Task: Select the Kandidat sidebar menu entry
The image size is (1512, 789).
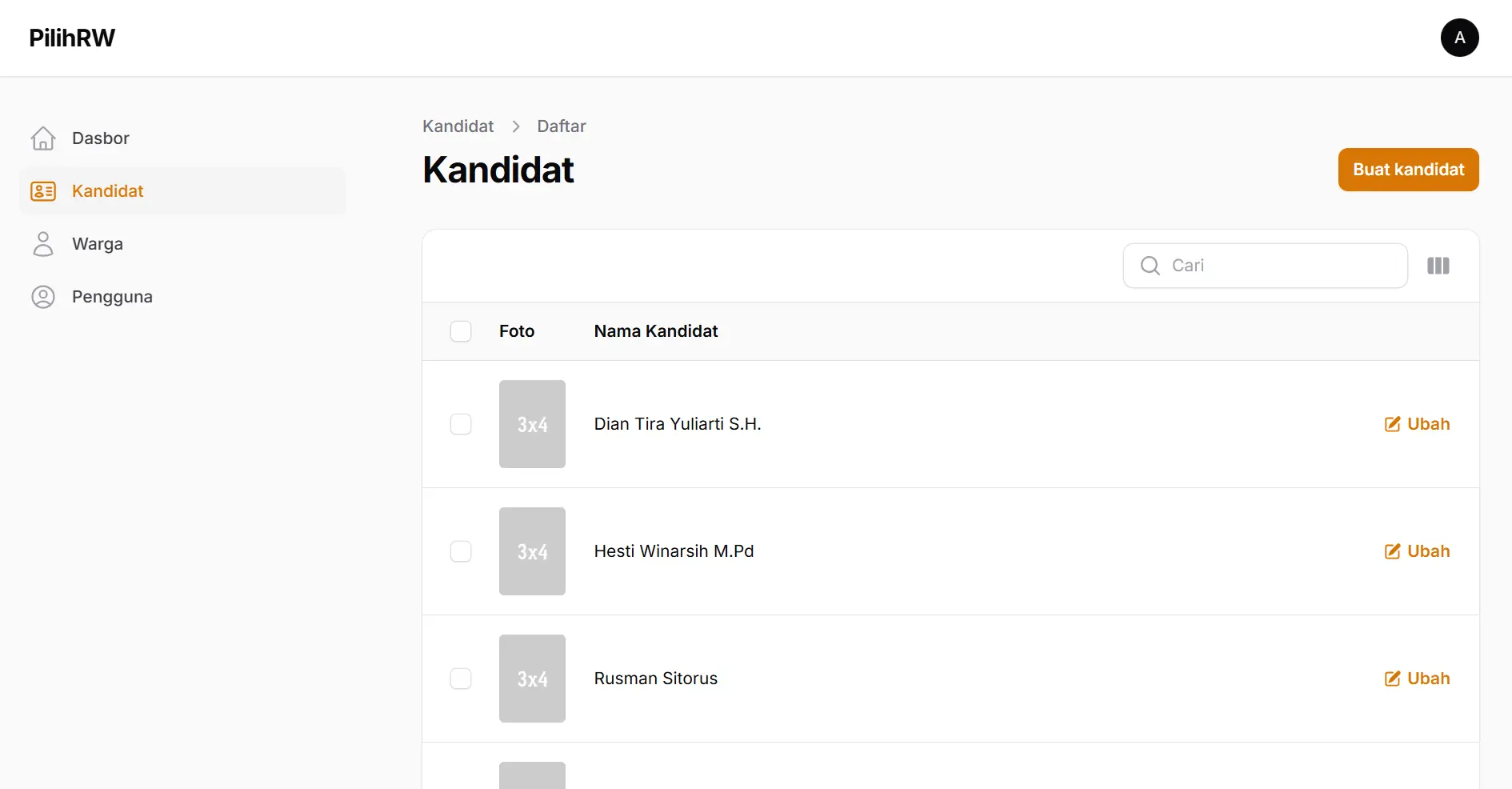Action: pos(108,191)
